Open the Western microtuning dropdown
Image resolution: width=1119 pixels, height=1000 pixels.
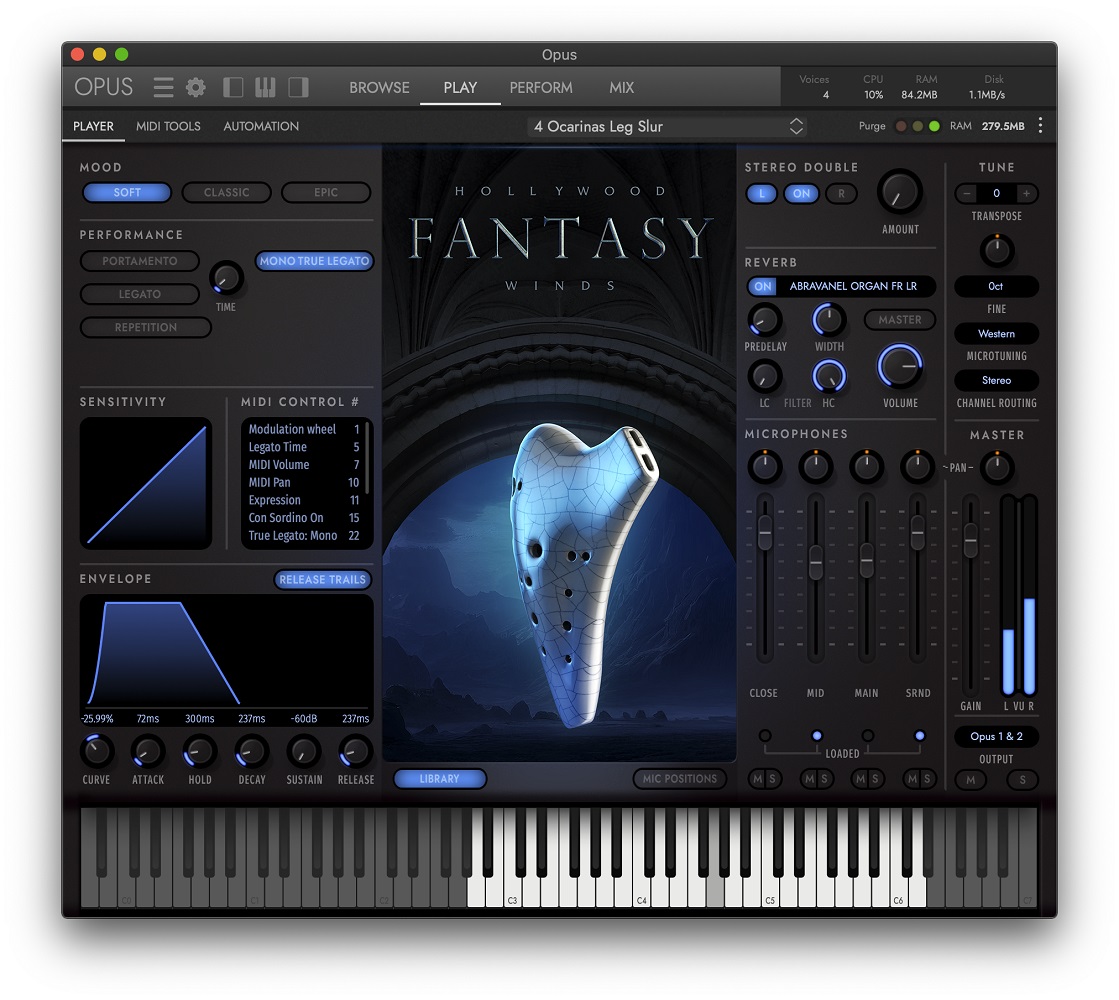pyautogui.click(x=996, y=333)
